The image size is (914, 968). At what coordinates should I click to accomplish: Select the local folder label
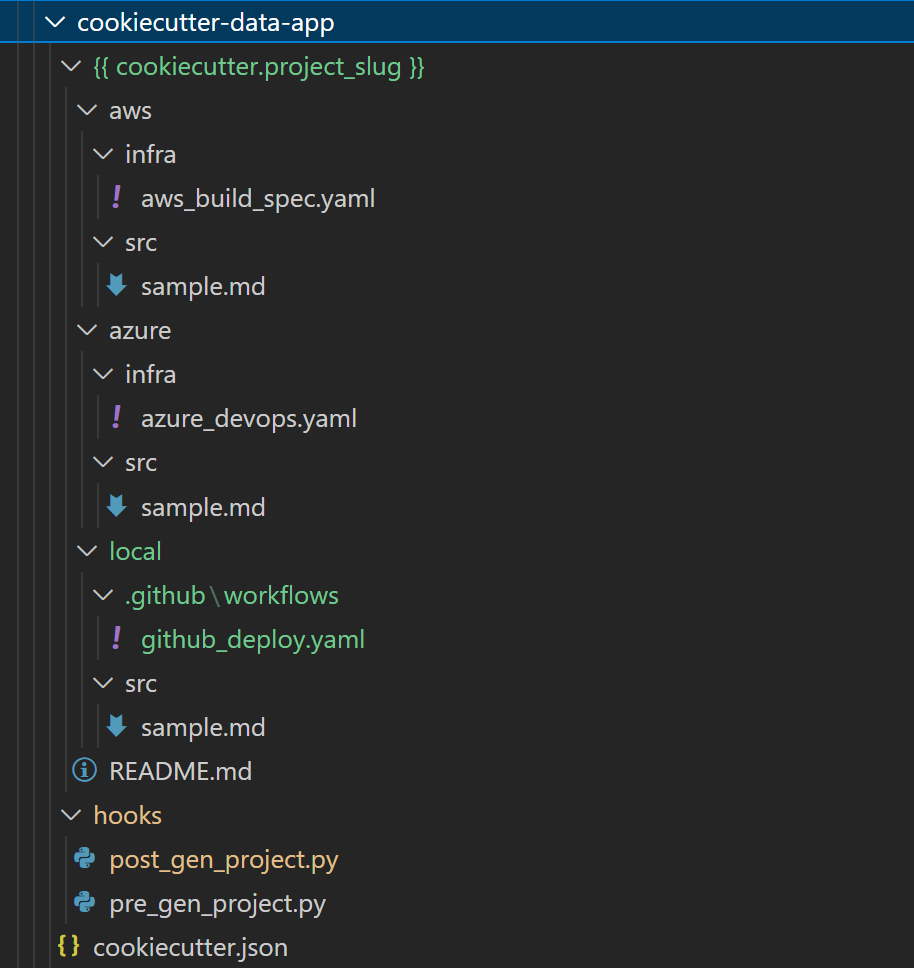[x=135, y=551]
